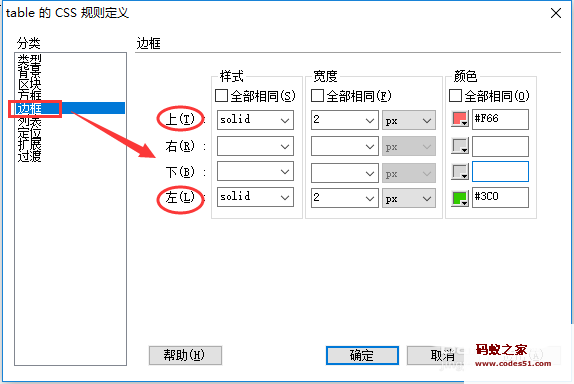Click the right border color text field
This screenshot has width=574, height=384.
(x=500, y=146)
